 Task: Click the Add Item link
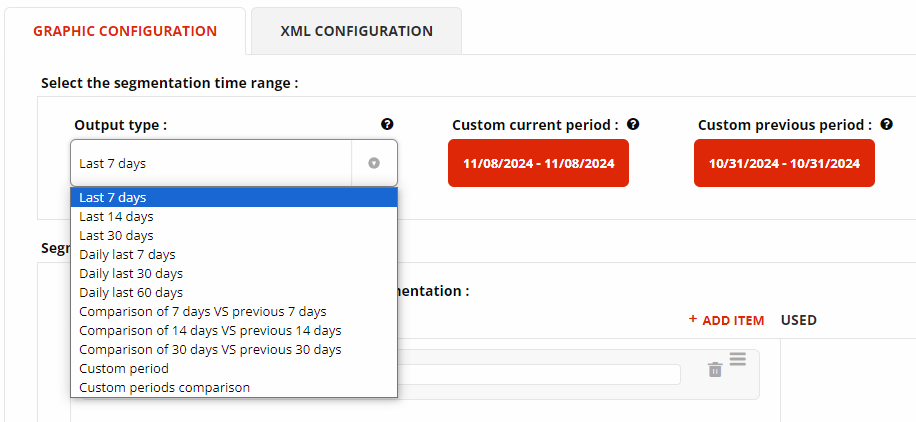click(x=726, y=321)
